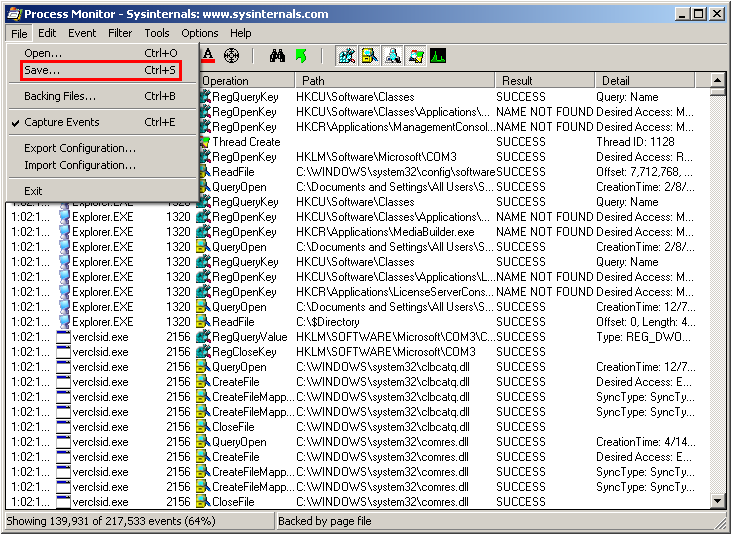Click the Include Process From Window target icon

[x=232, y=56]
